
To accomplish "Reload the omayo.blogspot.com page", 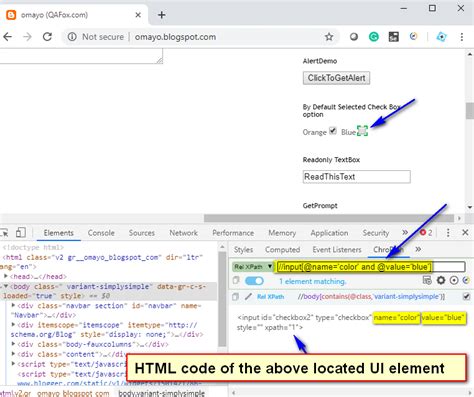I will (47, 37).
